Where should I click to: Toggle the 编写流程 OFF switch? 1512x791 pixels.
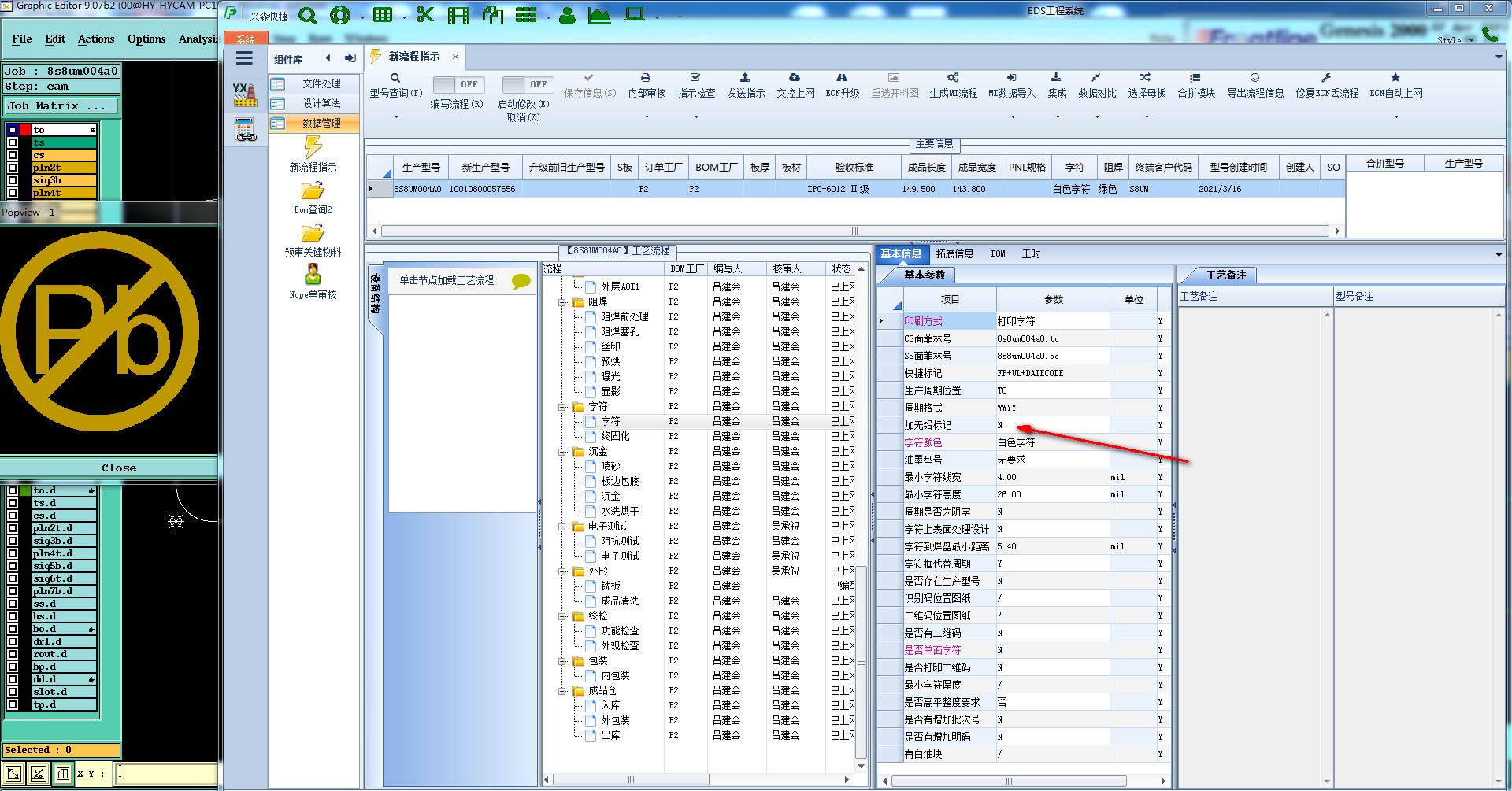458,84
